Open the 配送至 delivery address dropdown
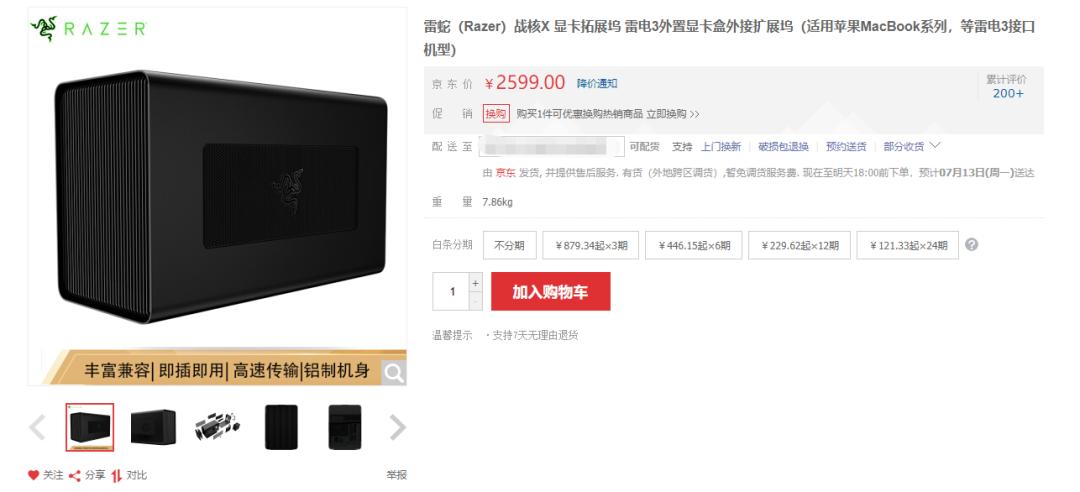Viewport: 1080px width, 492px height. (x=551, y=146)
